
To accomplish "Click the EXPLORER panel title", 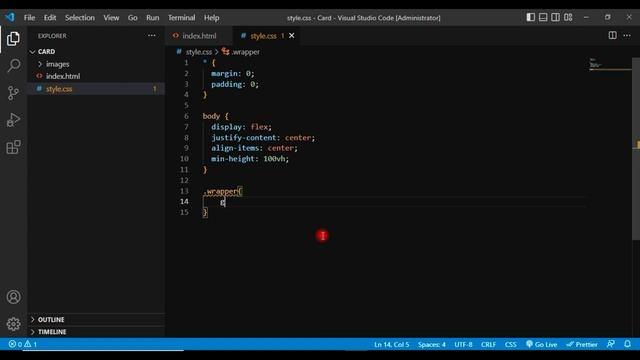I will coord(52,36).
